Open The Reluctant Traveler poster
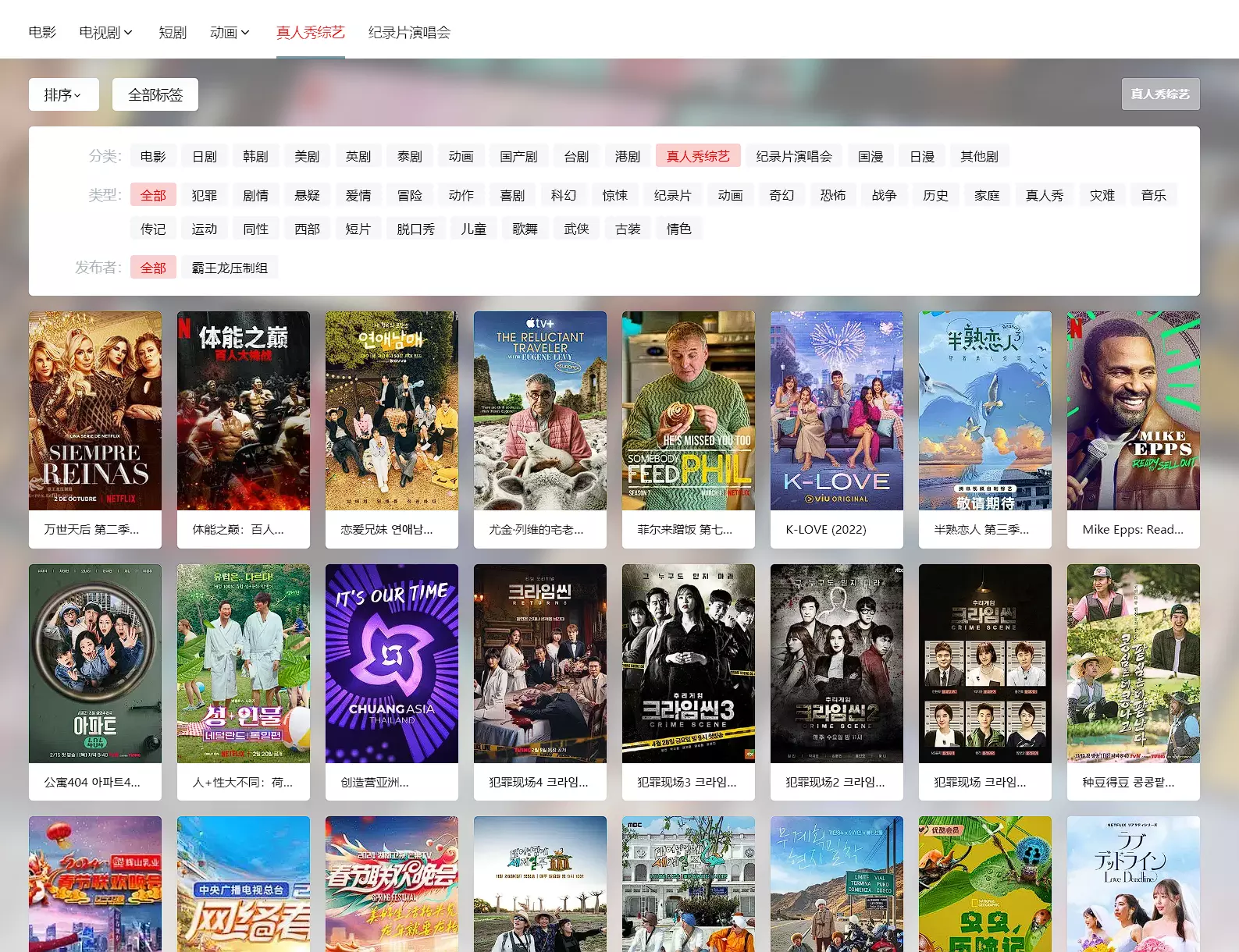This screenshot has height=952, width=1239. click(x=539, y=410)
